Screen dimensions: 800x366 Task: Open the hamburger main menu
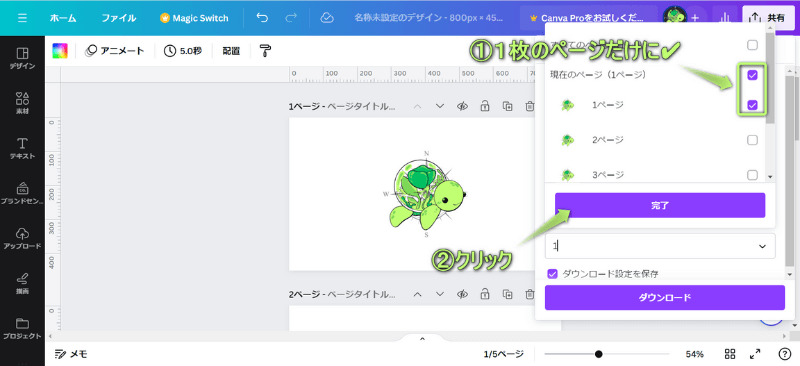point(22,18)
